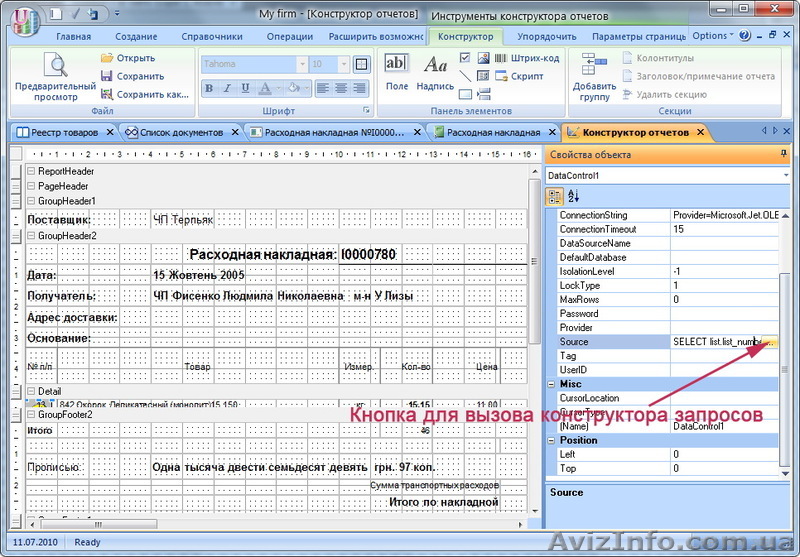
Task: Click the Открыть folder icon
Action: 107,58
